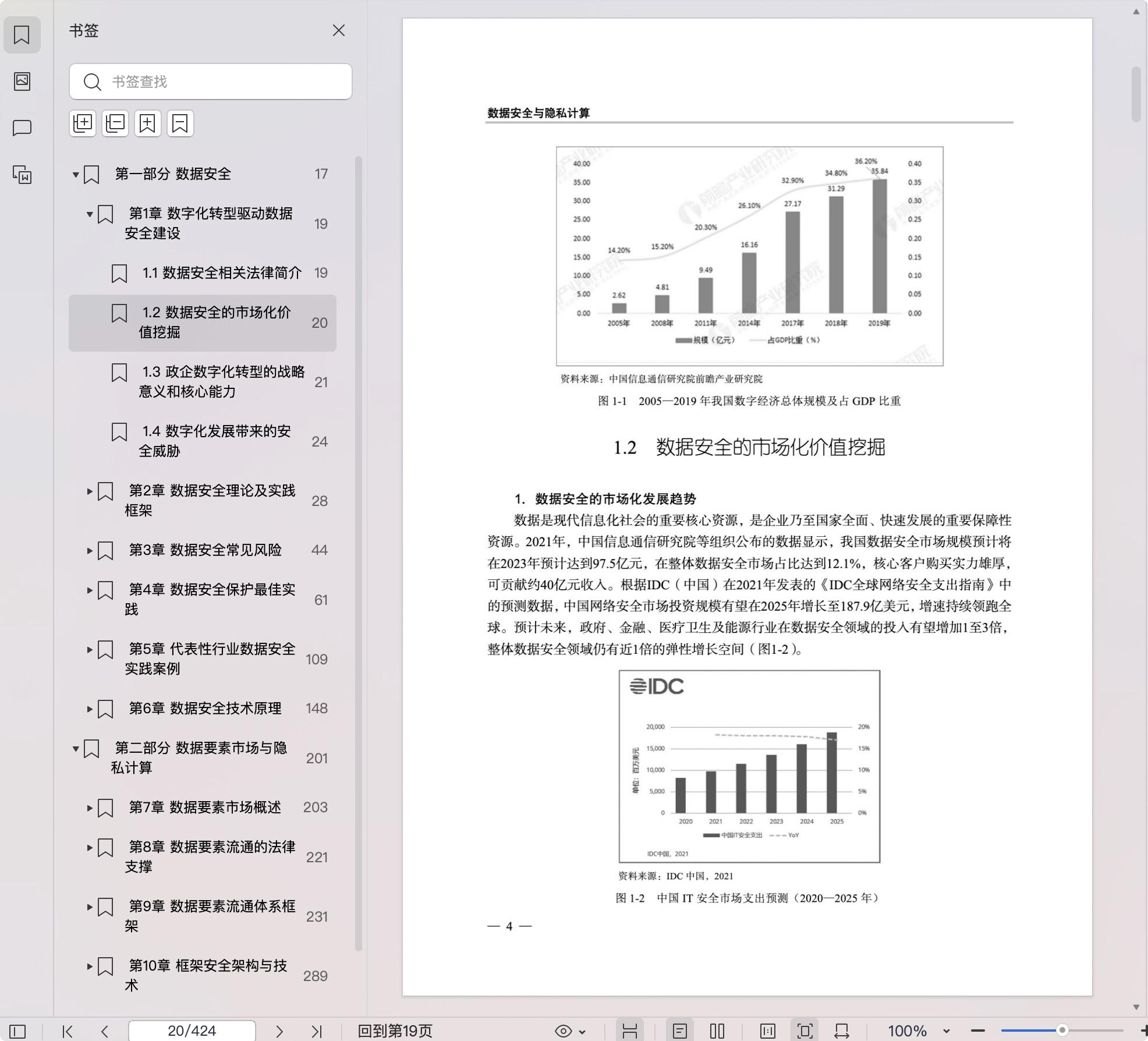This screenshot has width=1148, height=1041.
Task: Go to first page button
Action: coord(68,1031)
